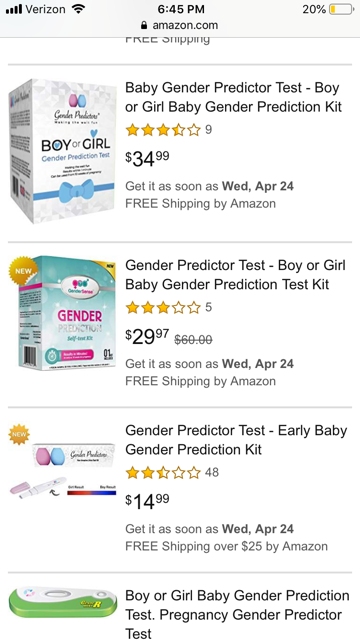Tap the battery indicator icon

342,9
